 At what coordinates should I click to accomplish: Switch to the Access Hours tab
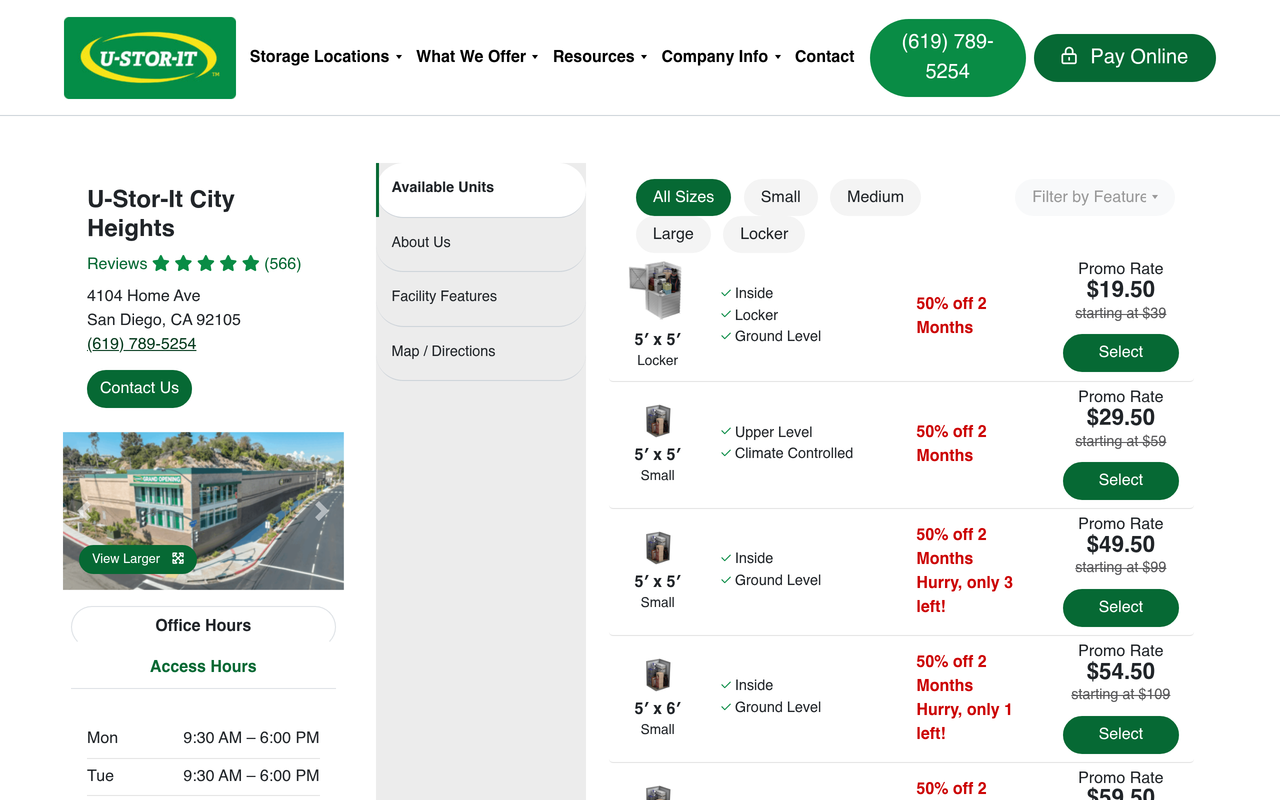(203, 666)
